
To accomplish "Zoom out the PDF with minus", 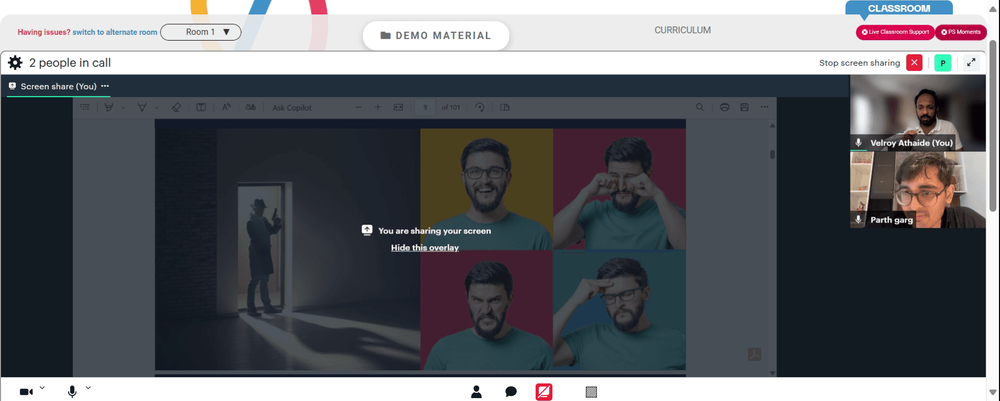I will [x=358, y=107].
